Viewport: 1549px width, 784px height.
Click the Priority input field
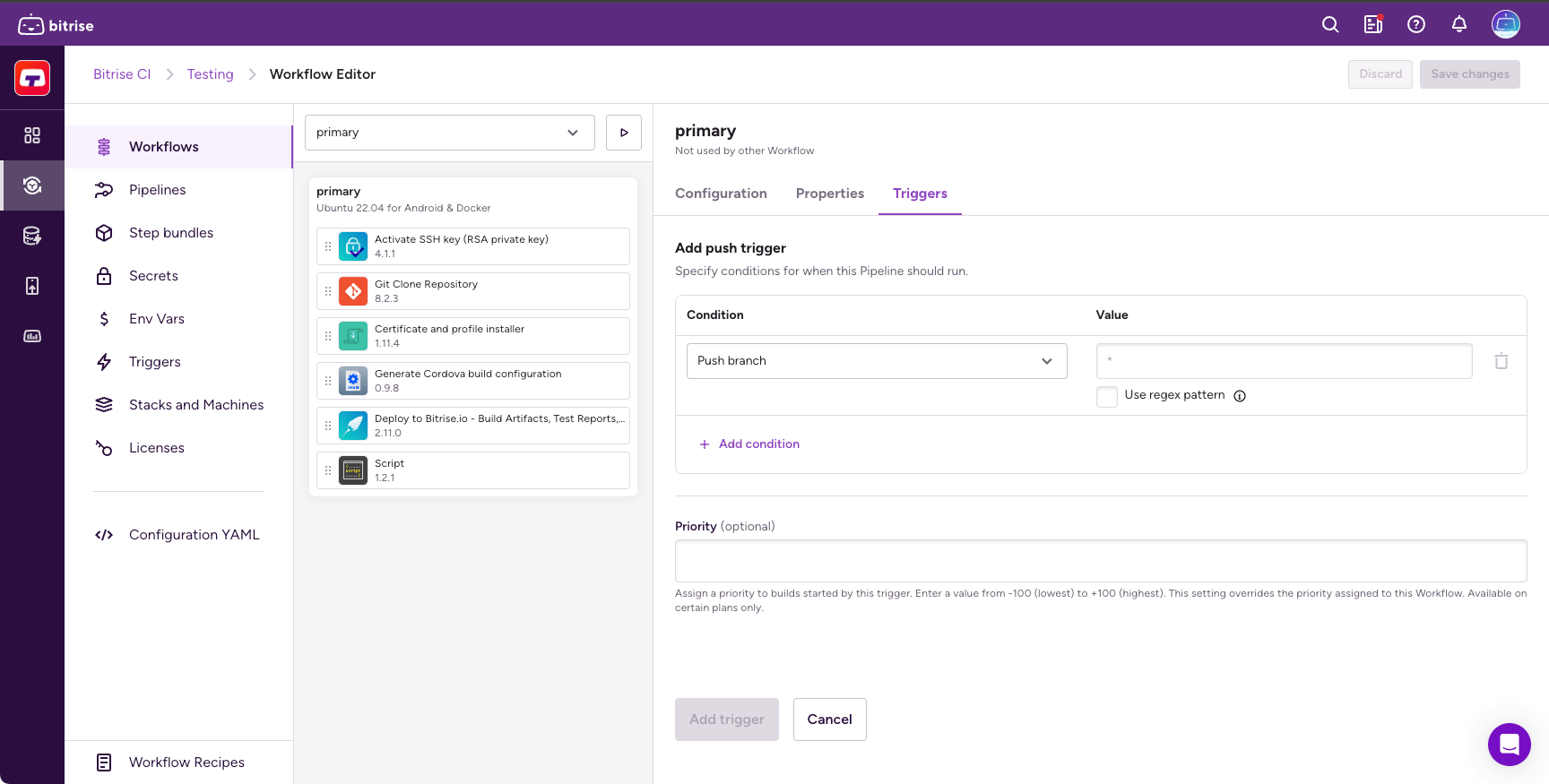tap(1100, 561)
